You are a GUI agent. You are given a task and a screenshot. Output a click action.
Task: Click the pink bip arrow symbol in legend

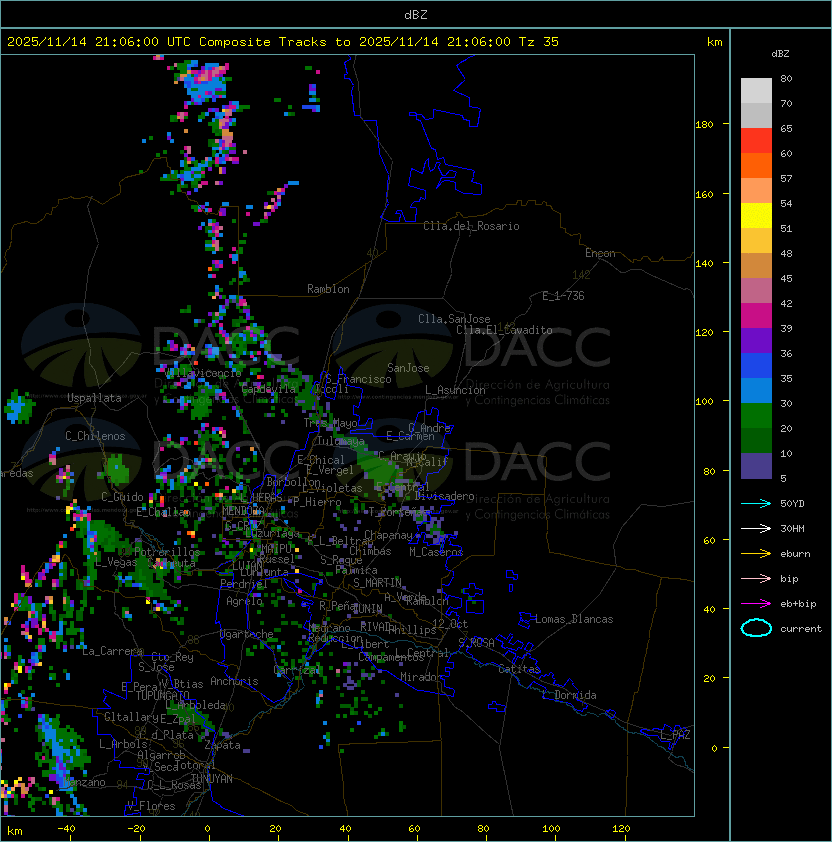756,578
